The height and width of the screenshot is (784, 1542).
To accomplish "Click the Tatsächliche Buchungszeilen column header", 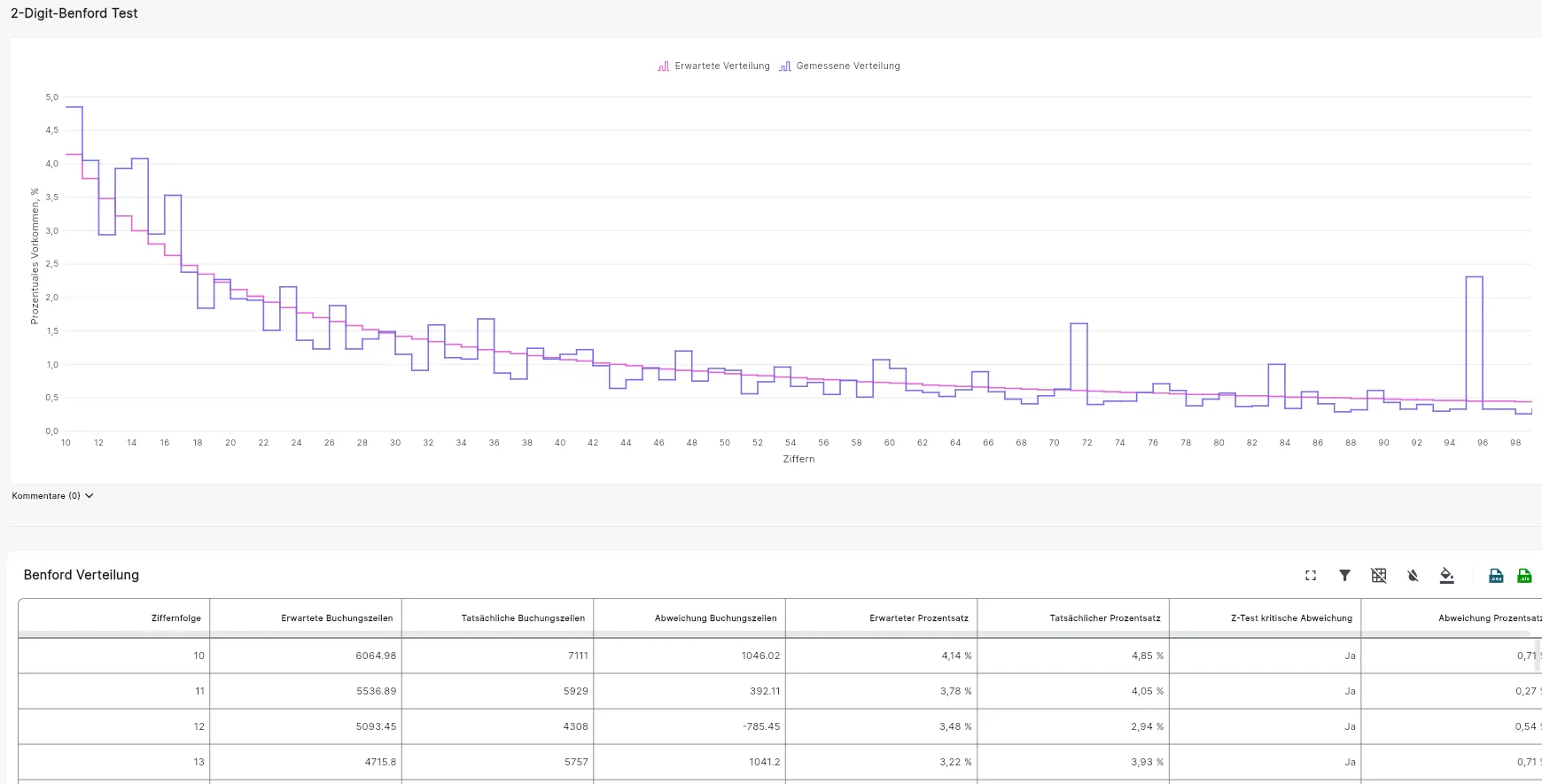I will [523, 618].
